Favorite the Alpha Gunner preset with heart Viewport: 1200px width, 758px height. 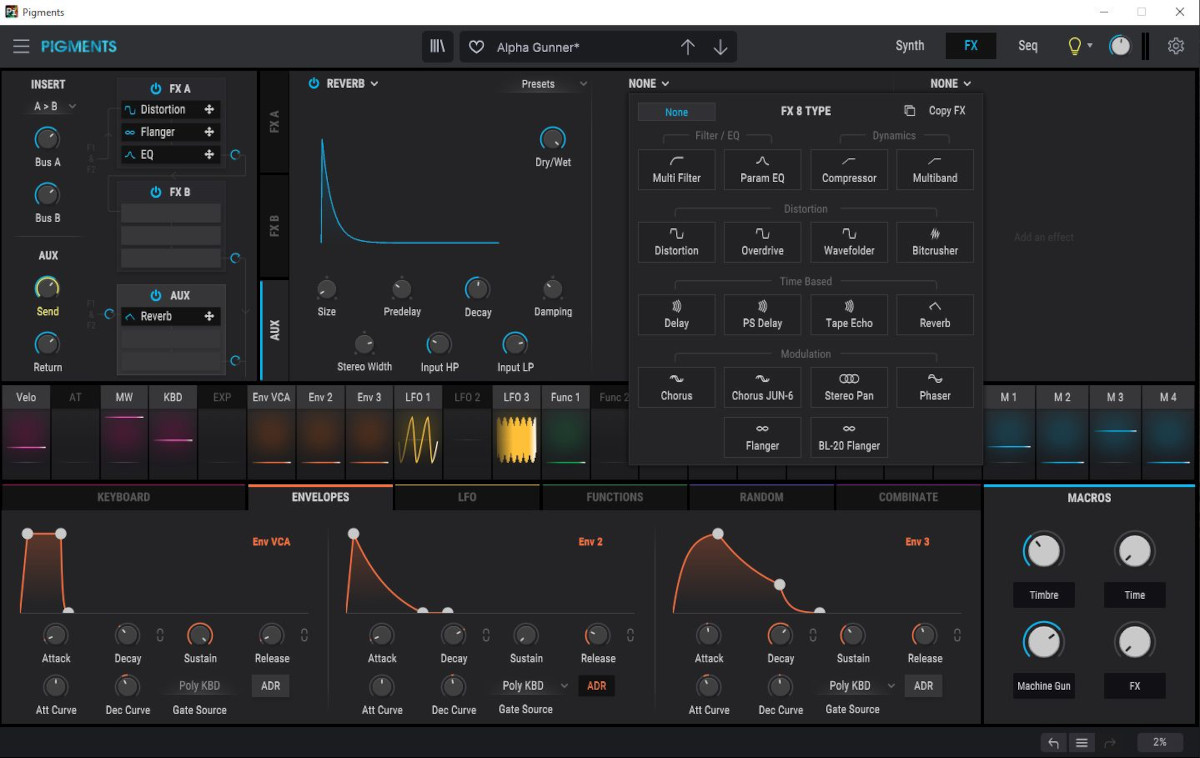(477, 47)
